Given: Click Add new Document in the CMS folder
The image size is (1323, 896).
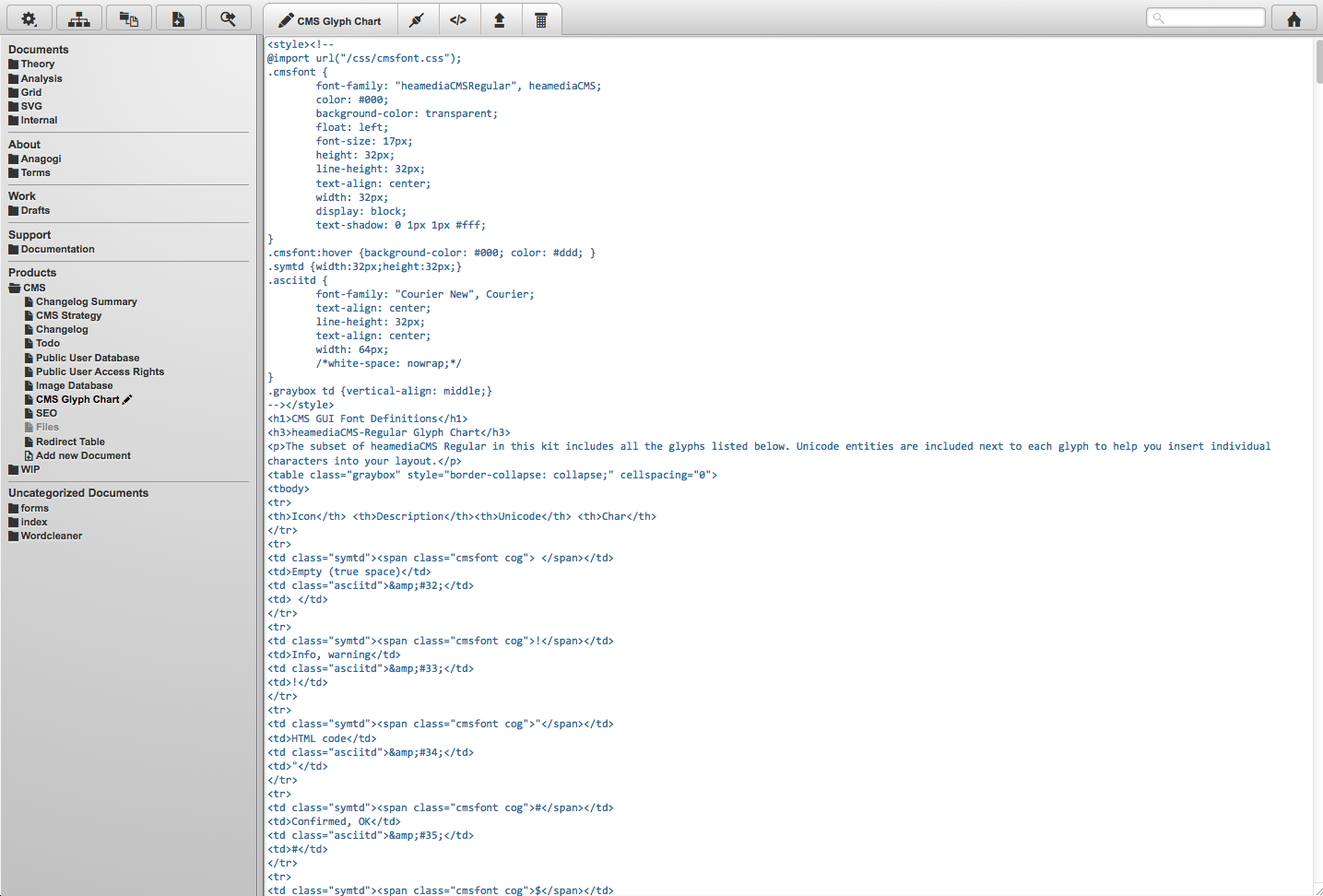Looking at the screenshot, I should pos(77,455).
